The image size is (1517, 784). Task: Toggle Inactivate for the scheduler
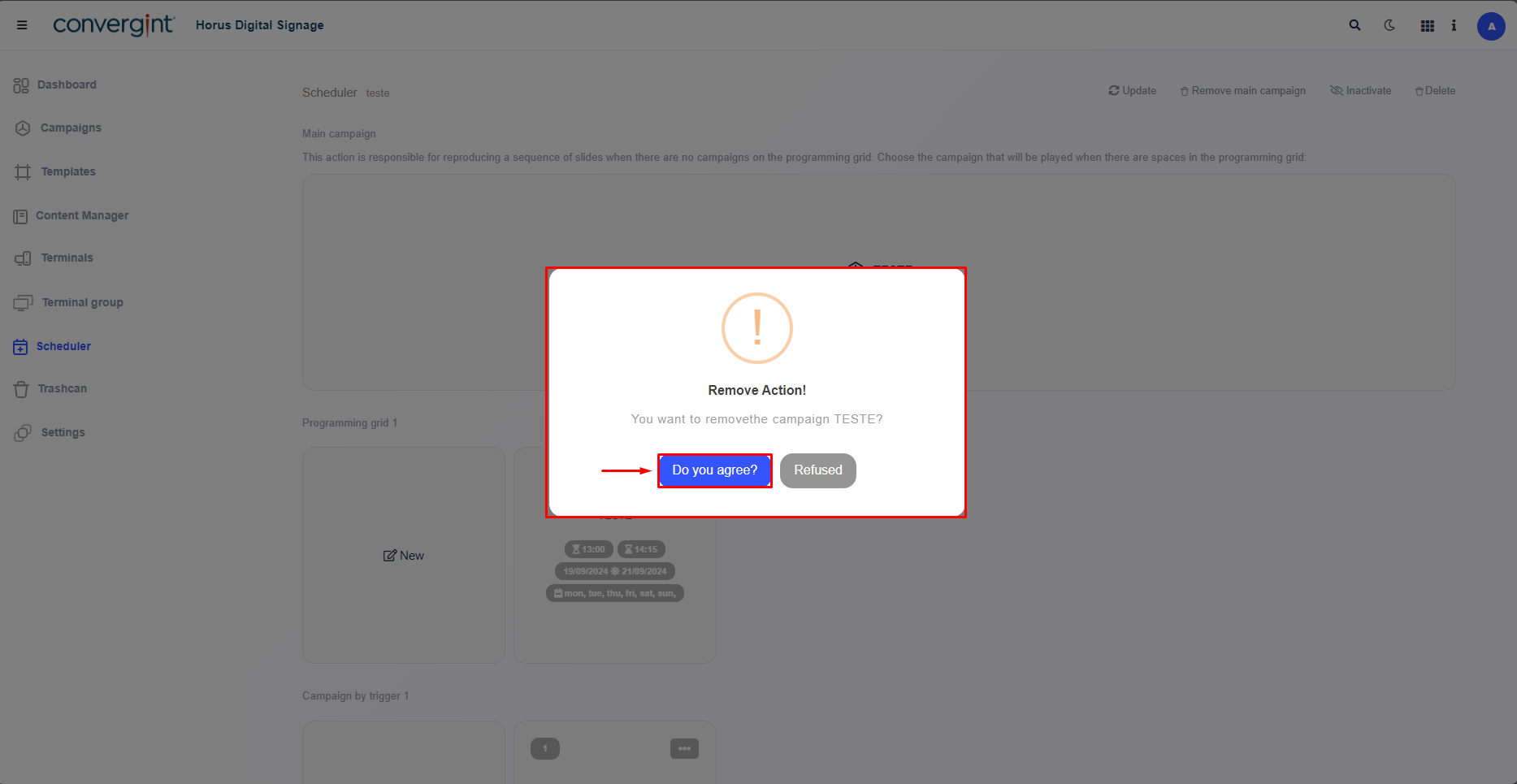pyautogui.click(x=1361, y=91)
